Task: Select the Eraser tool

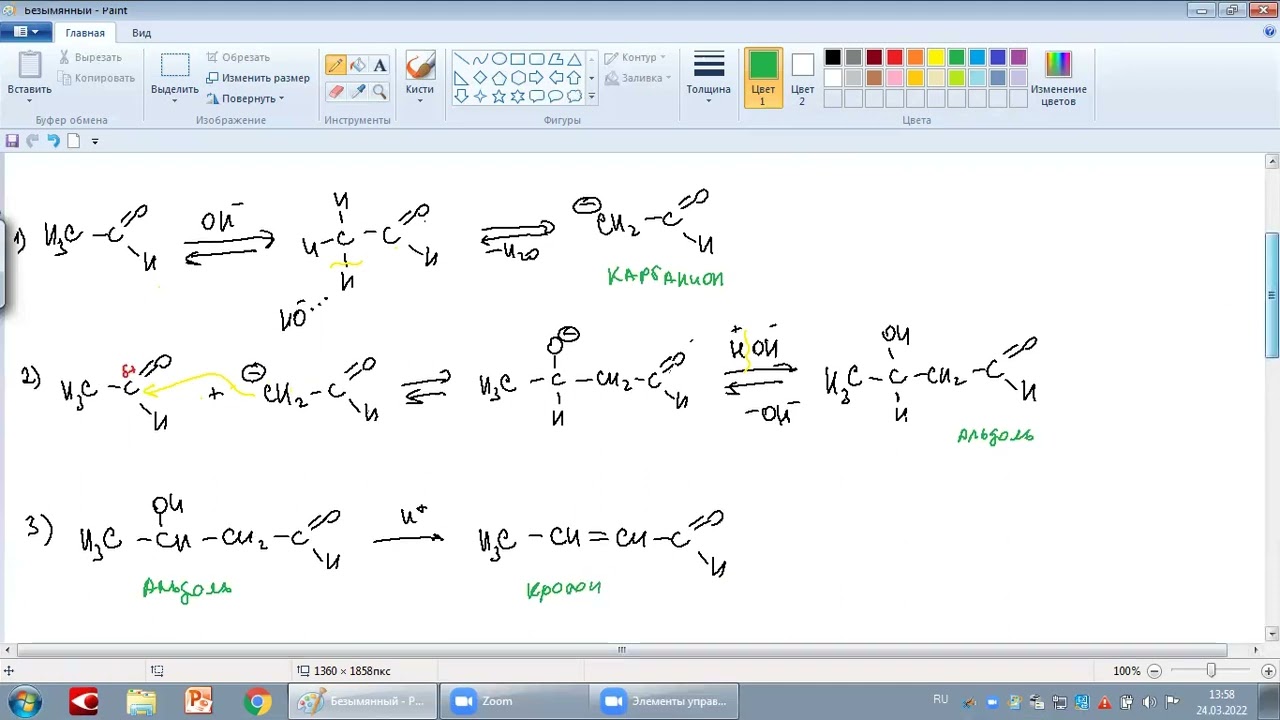Action: [x=335, y=91]
